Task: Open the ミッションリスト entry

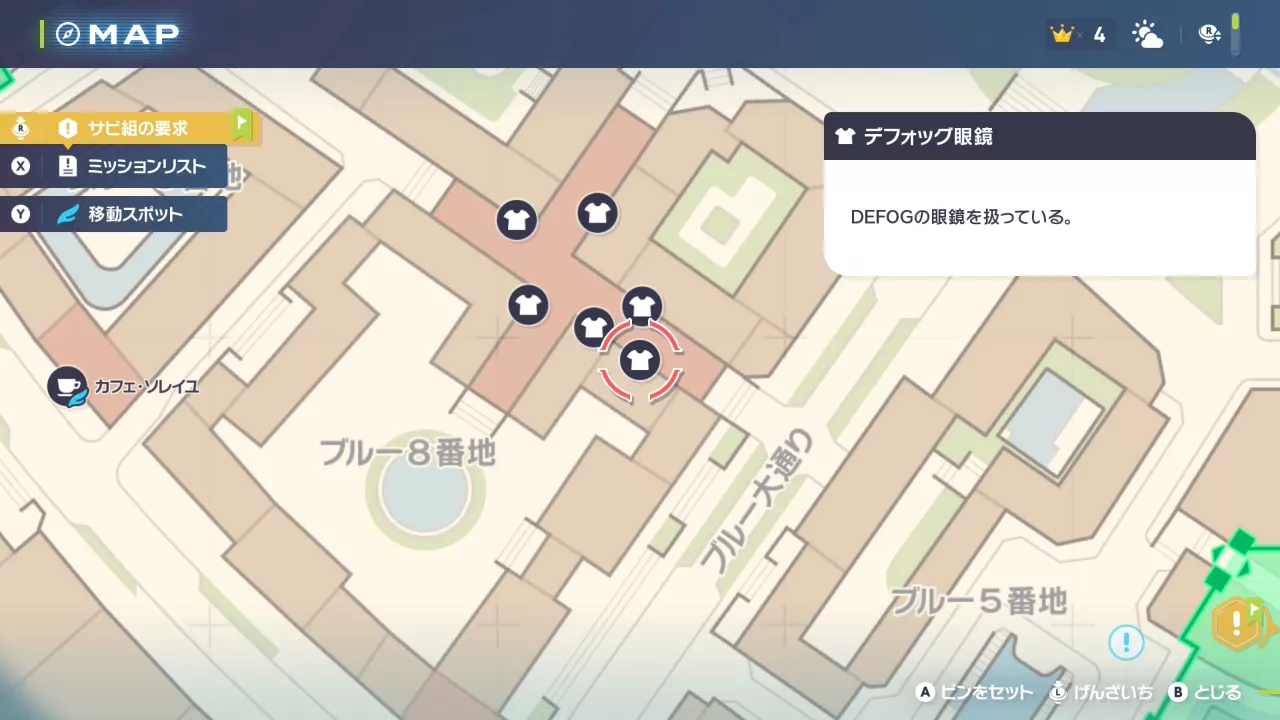Action: pyautogui.click(x=115, y=166)
